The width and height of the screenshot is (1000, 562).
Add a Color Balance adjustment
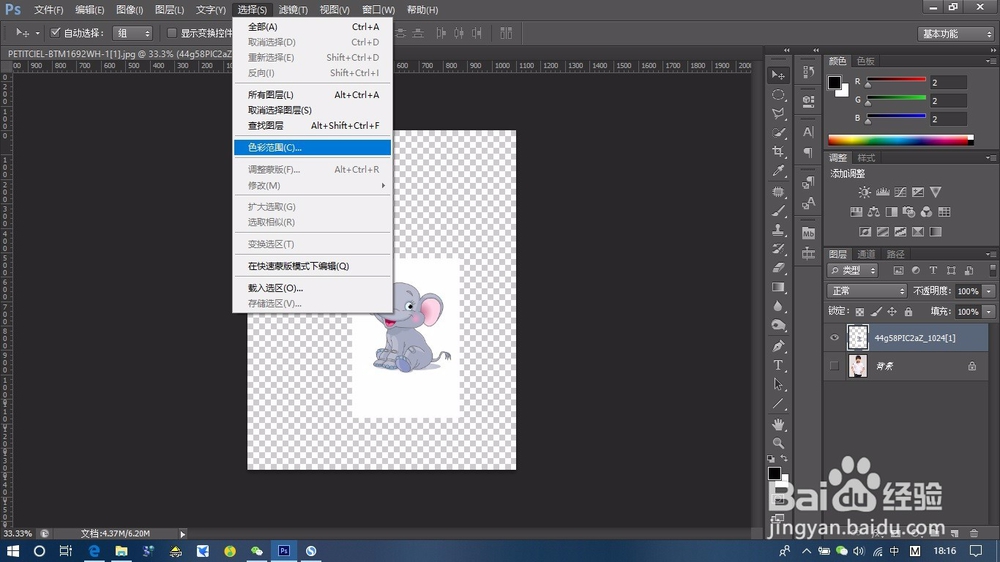874,212
